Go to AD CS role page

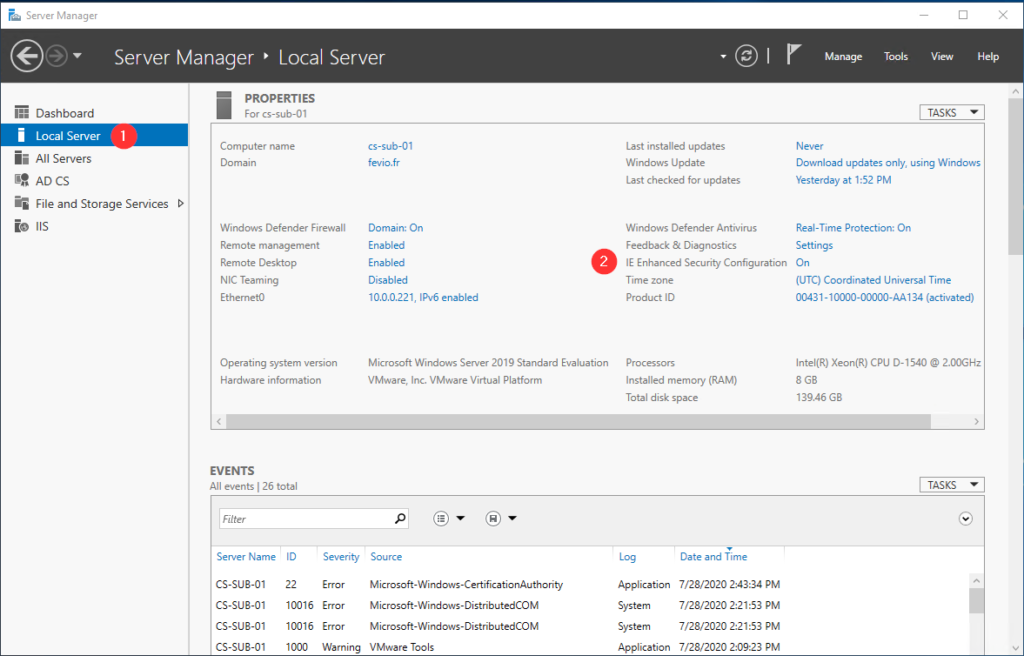(x=52, y=181)
